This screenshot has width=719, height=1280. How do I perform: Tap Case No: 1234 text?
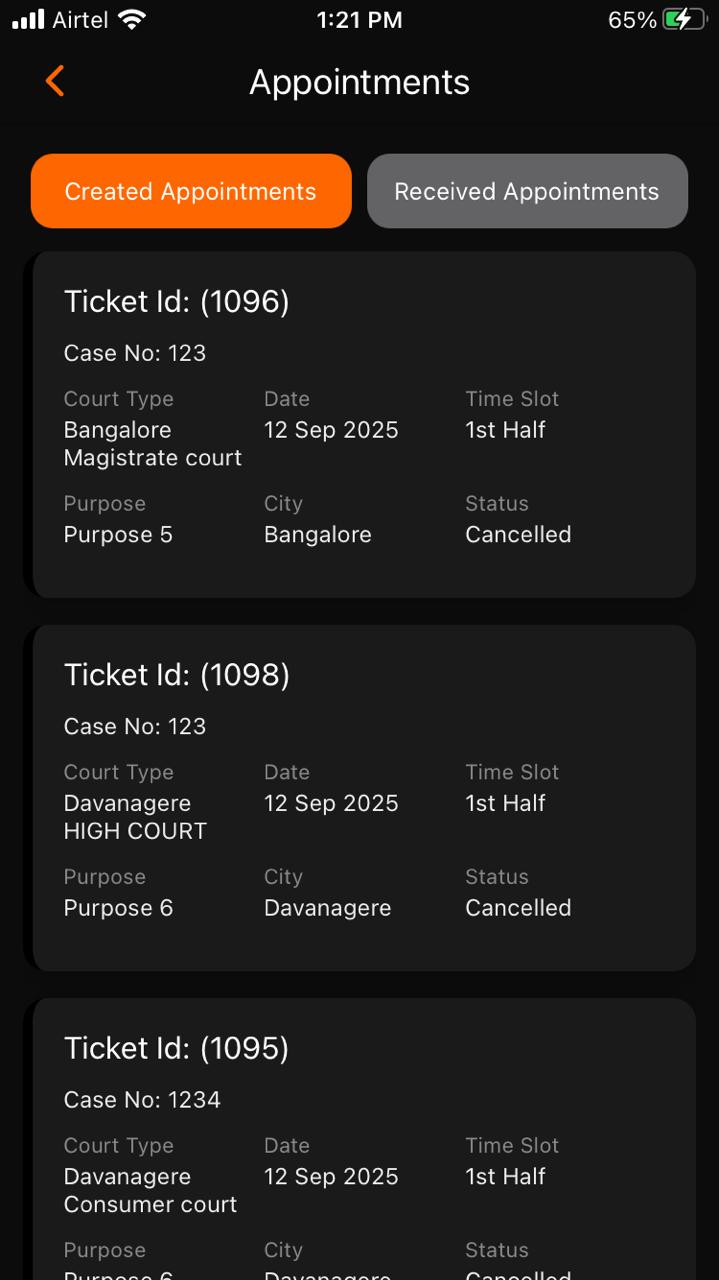(x=142, y=1100)
